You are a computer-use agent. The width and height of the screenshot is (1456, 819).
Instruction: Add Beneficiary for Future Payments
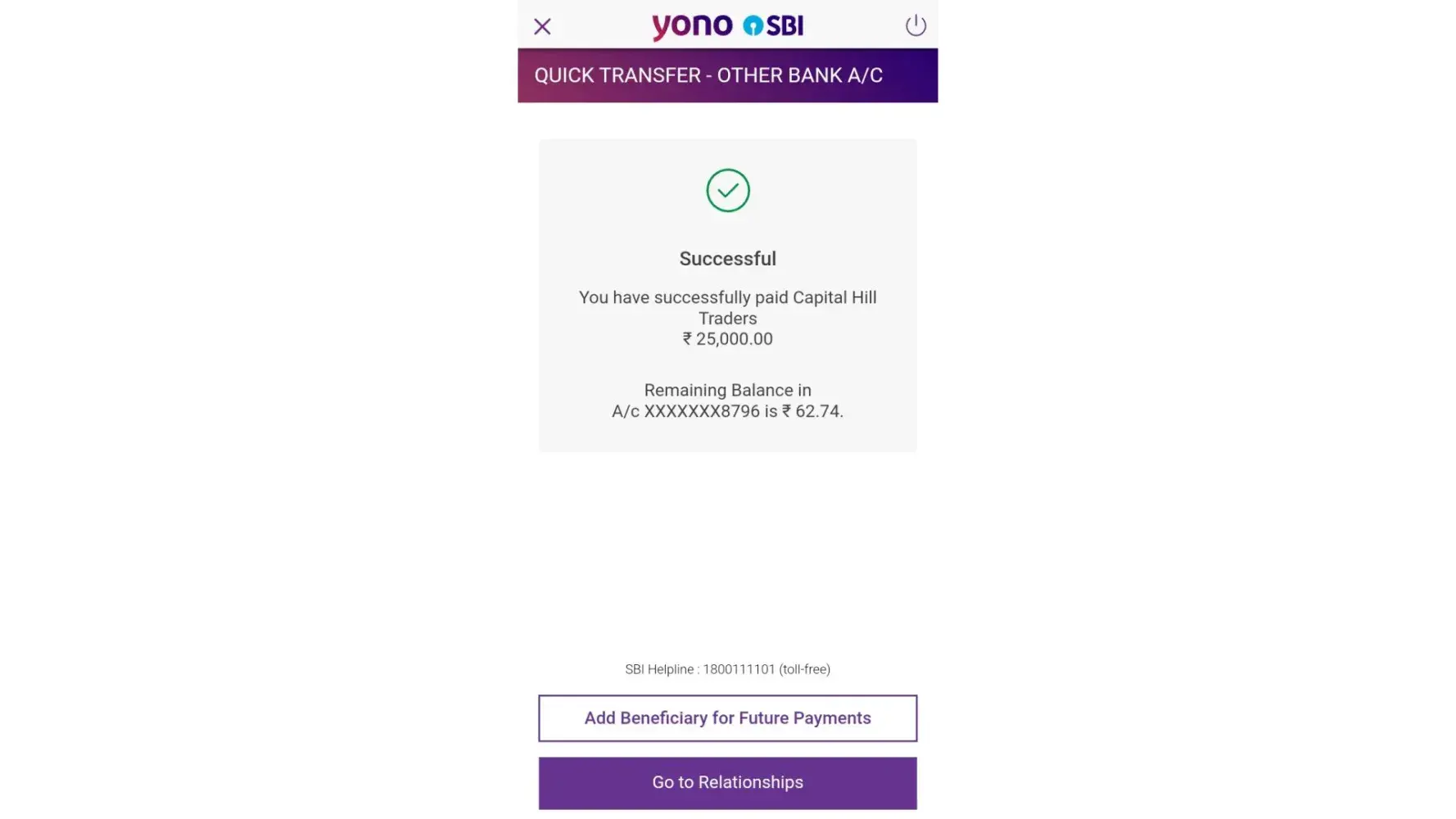click(x=727, y=718)
